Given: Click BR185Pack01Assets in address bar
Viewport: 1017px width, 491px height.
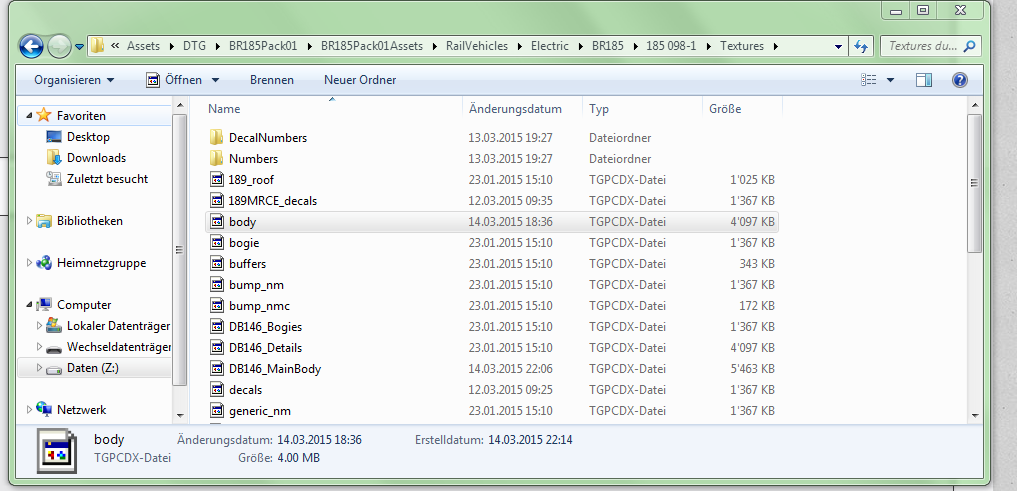Looking at the screenshot, I should point(371,46).
